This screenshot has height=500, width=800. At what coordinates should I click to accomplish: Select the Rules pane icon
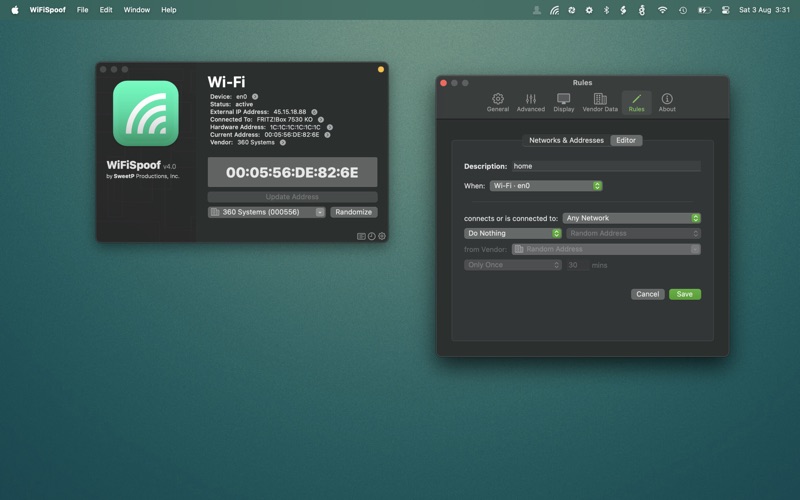tap(636, 103)
